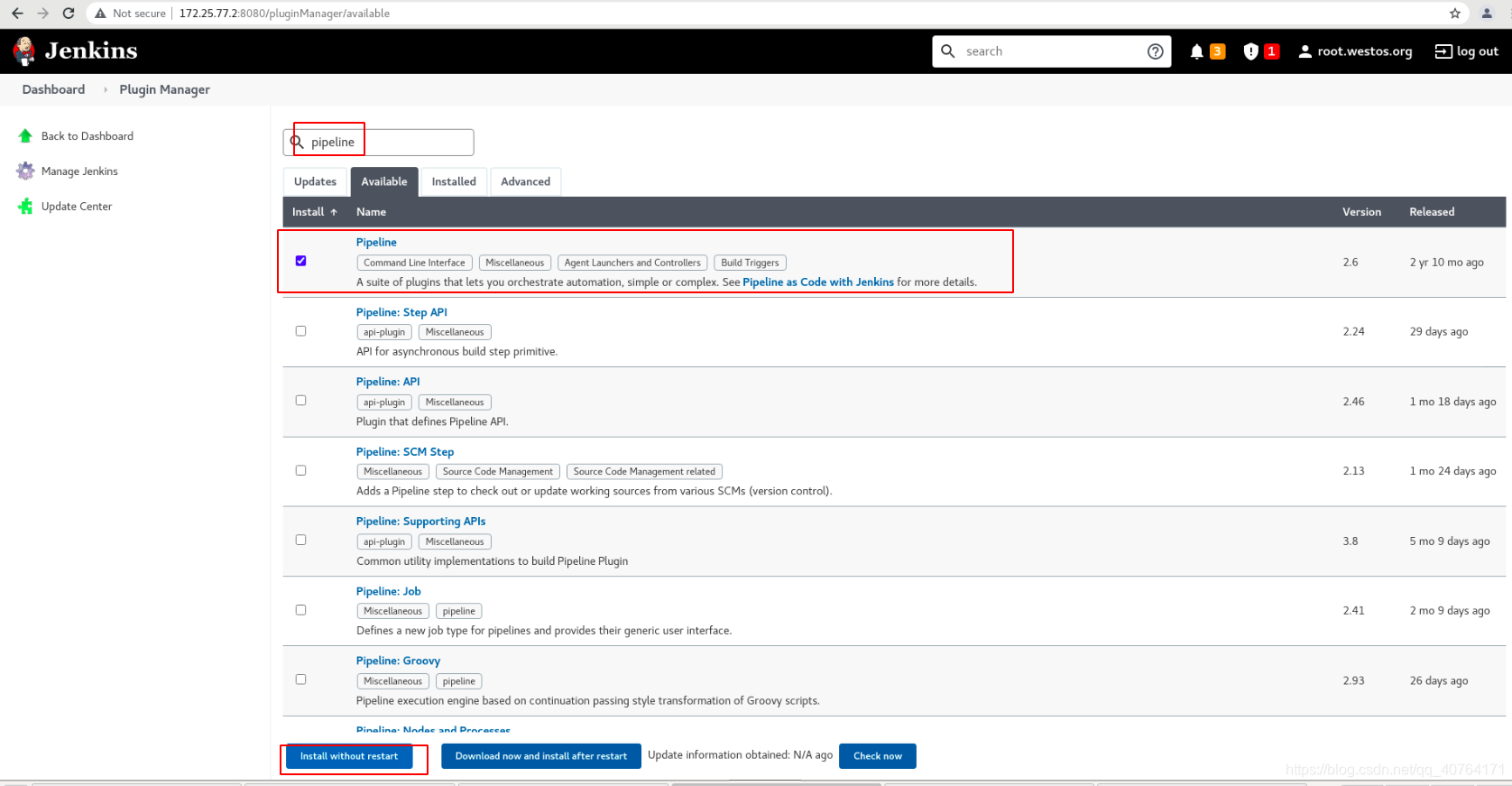Uncheck the Pipeline plugin checkbox
Viewport: 1512px width, 786px height.
(301, 261)
